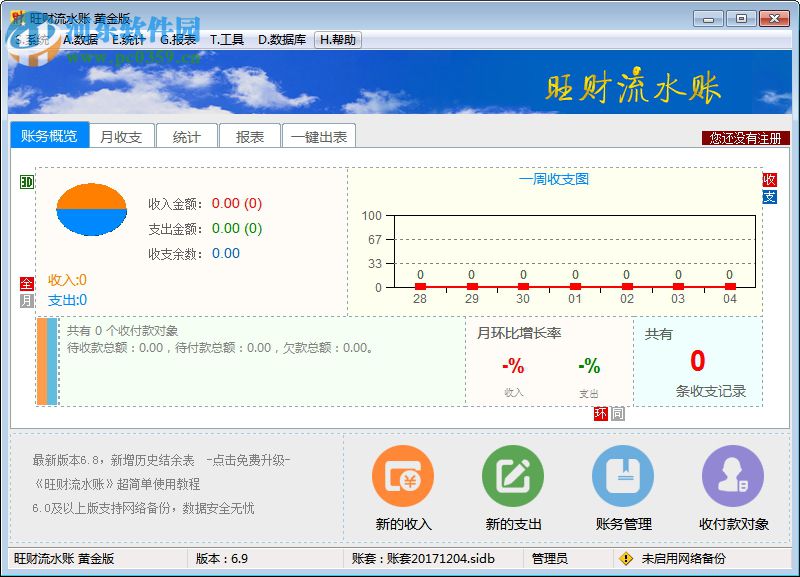Click the 收 chart icon near the weekly chart
Screen dimensions: 800x577
click(770, 180)
